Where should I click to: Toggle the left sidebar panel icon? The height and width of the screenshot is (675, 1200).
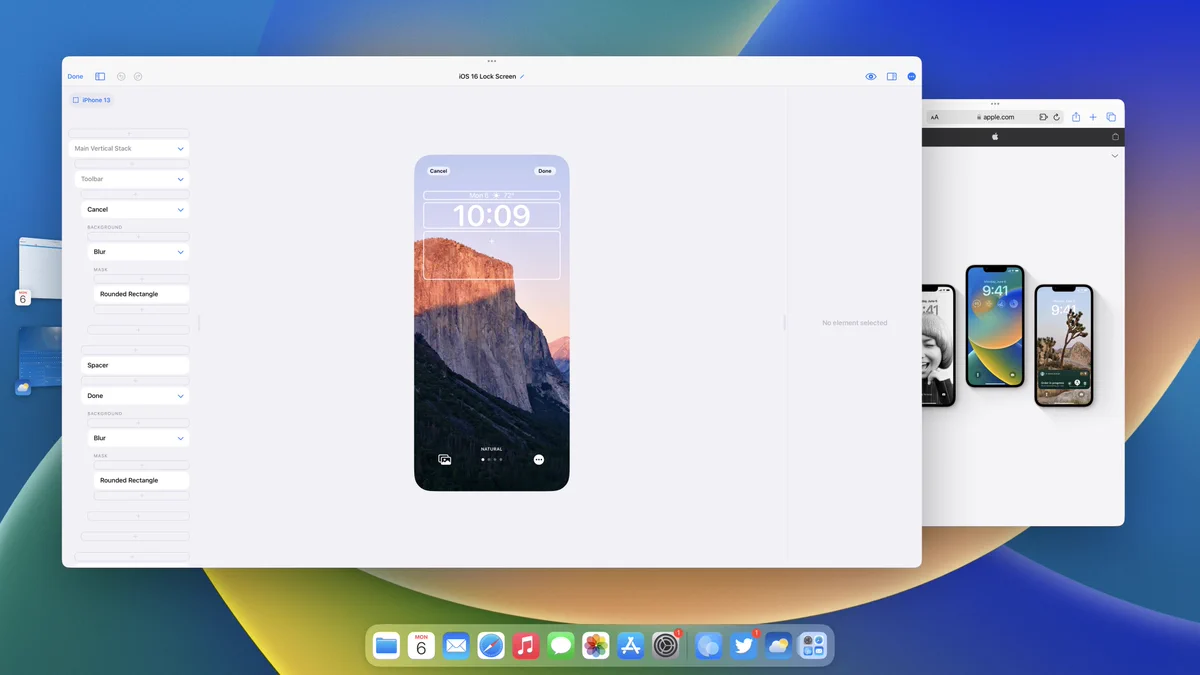100,76
